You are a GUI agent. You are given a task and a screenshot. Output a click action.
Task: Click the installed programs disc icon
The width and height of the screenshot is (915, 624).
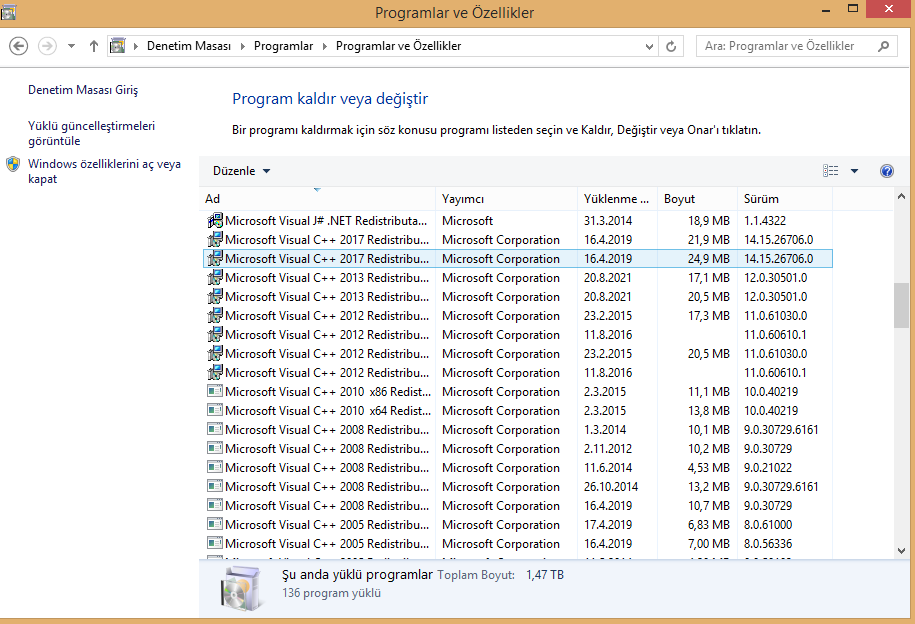point(240,588)
